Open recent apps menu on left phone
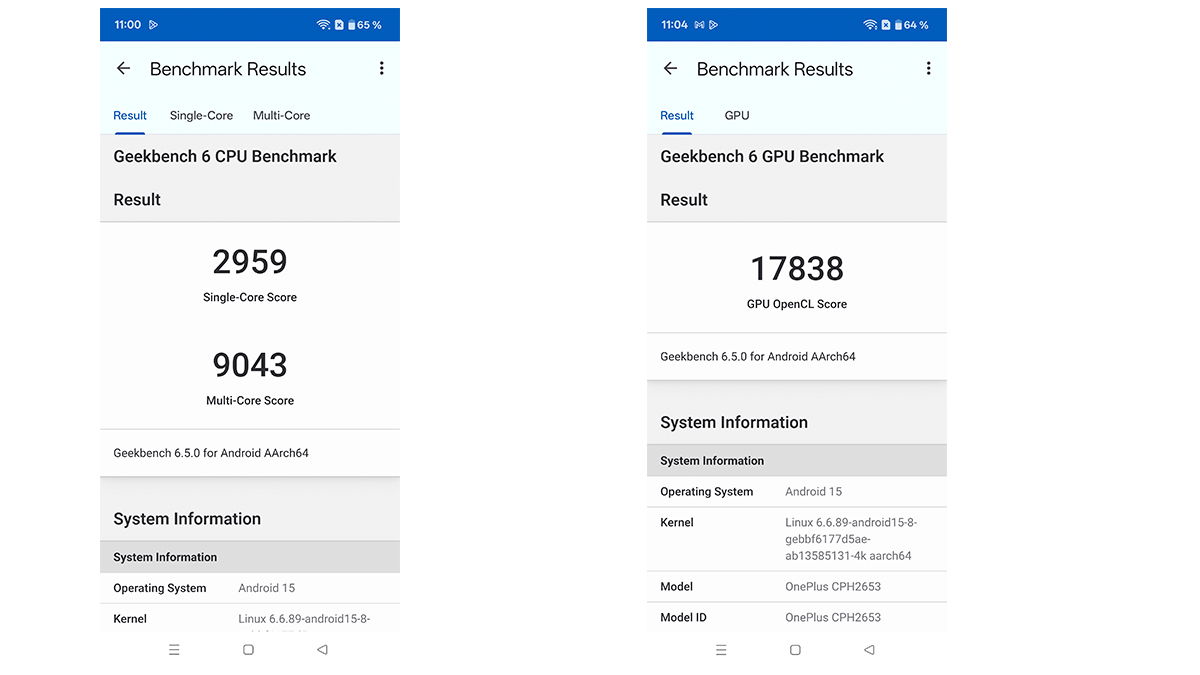1200x675 pixels. click(x=174, y=650)
